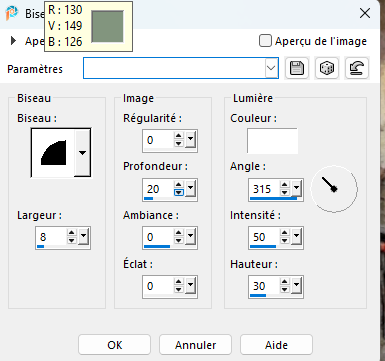This screenshot has width=385, height=361.
Task: Click the OK button
Action: click(x=115, y=345)
